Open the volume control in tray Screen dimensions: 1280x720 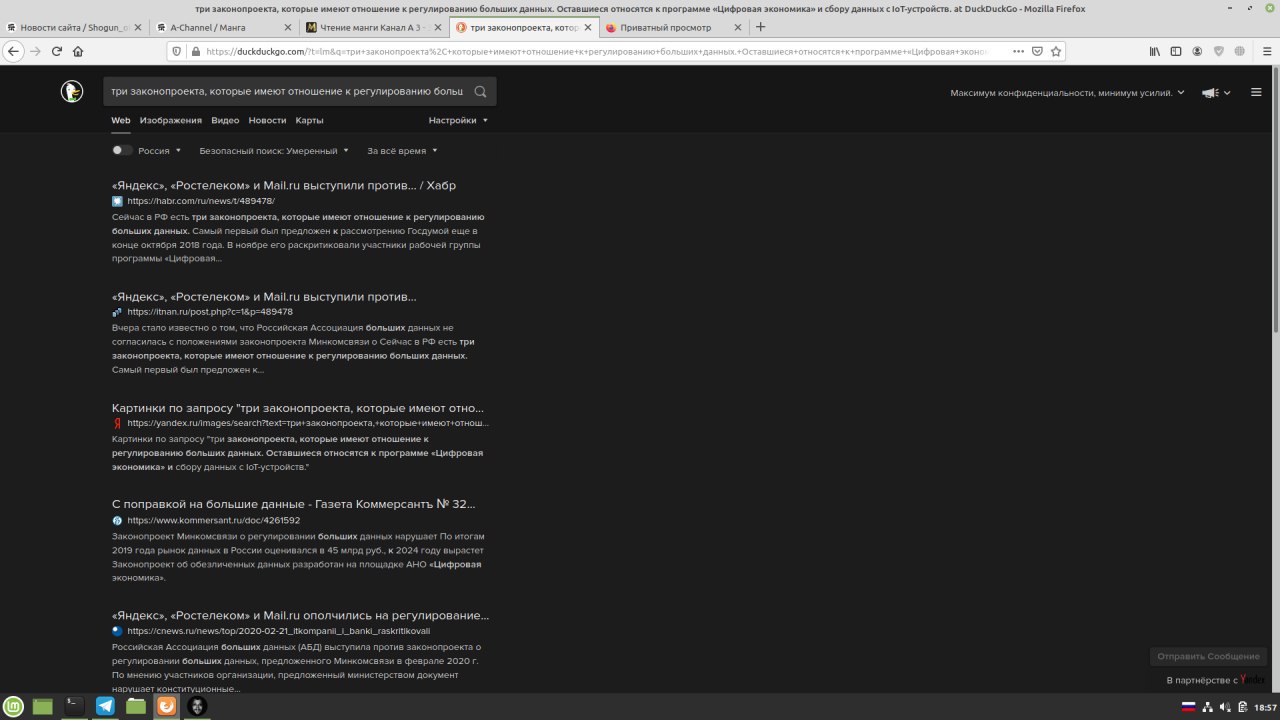click(1225, 707)
